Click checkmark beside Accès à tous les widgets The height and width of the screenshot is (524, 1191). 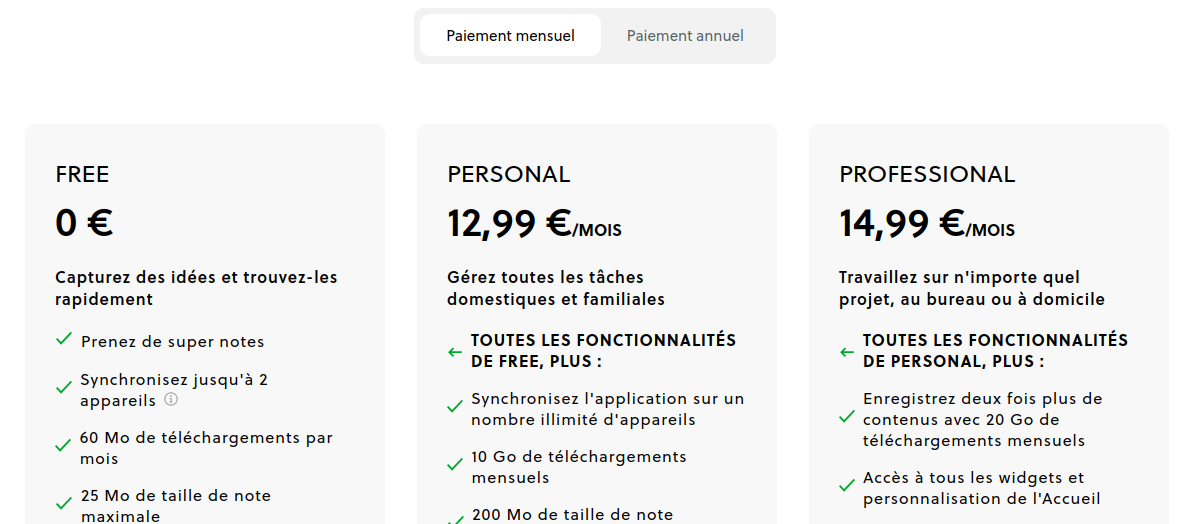click(847, 486)
